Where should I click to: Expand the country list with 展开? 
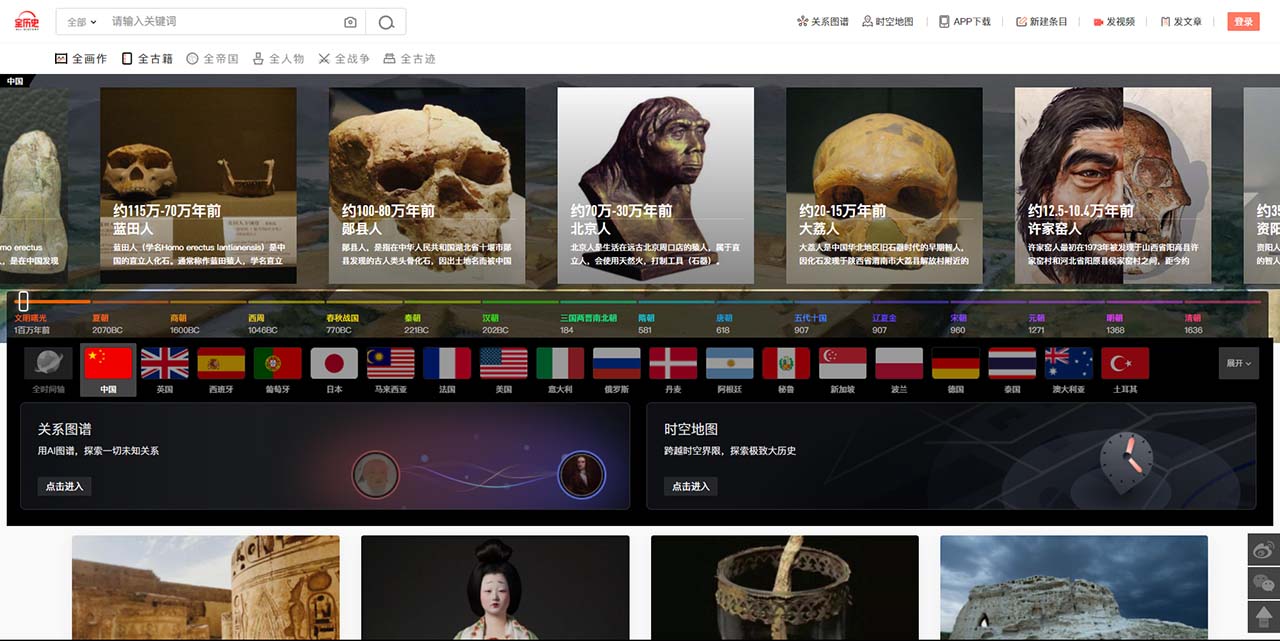click(x=1239, y=364)
